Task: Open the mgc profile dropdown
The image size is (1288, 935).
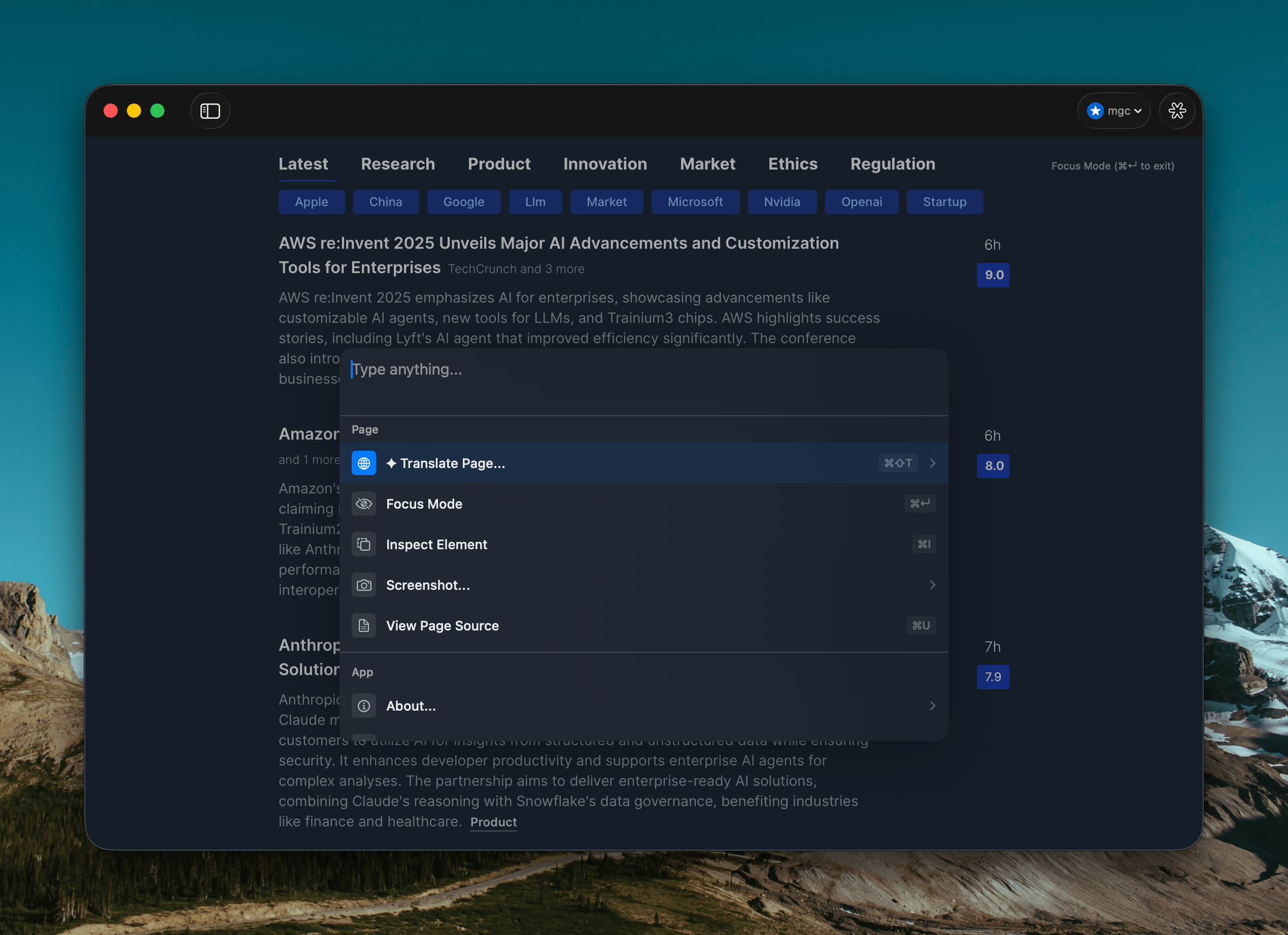Action: pos(1123,111)
